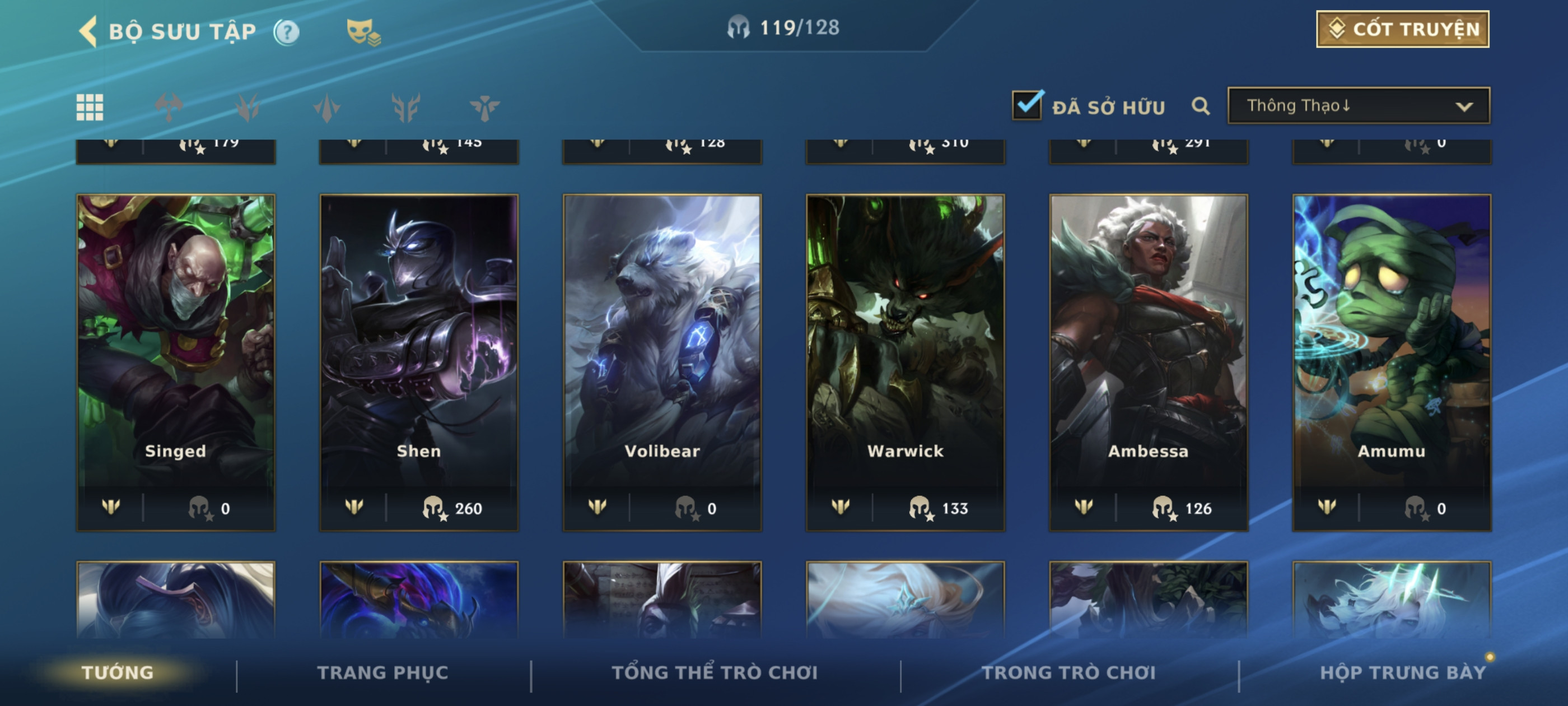Open the Ambessa champion card
1568x706 pixels.
(1148, 363)
